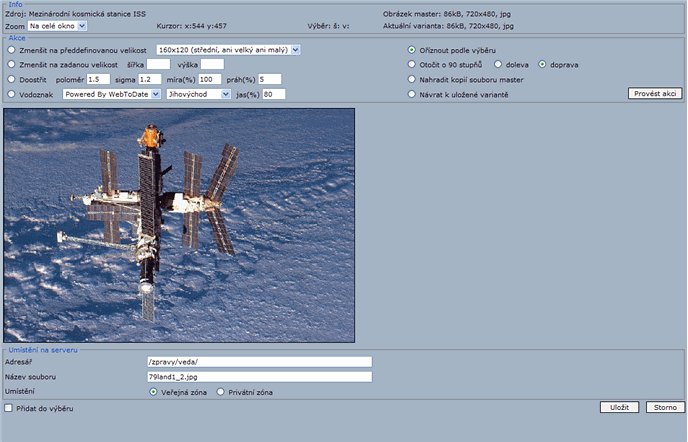
Task: Open the 'Powered By WebToDate' watermark dropdown
Action: pyautogui.click(x=111, y=94)
